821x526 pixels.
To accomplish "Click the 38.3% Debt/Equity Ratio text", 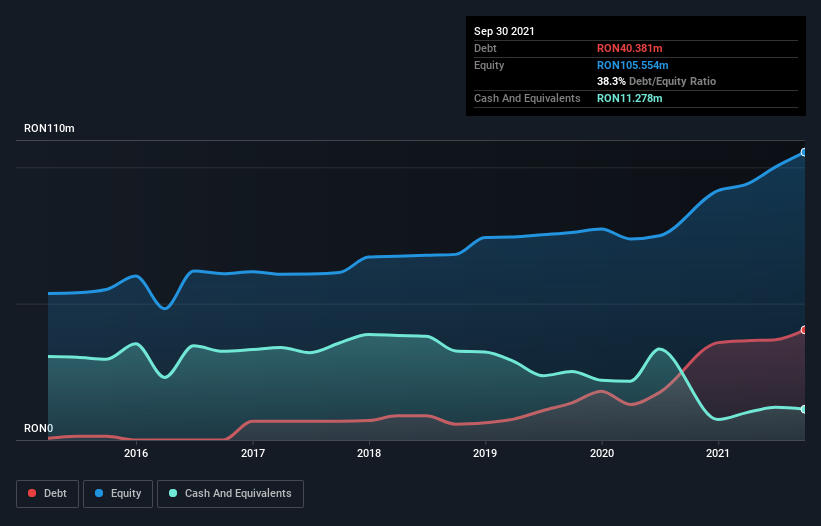I will [x=657, y=81].
